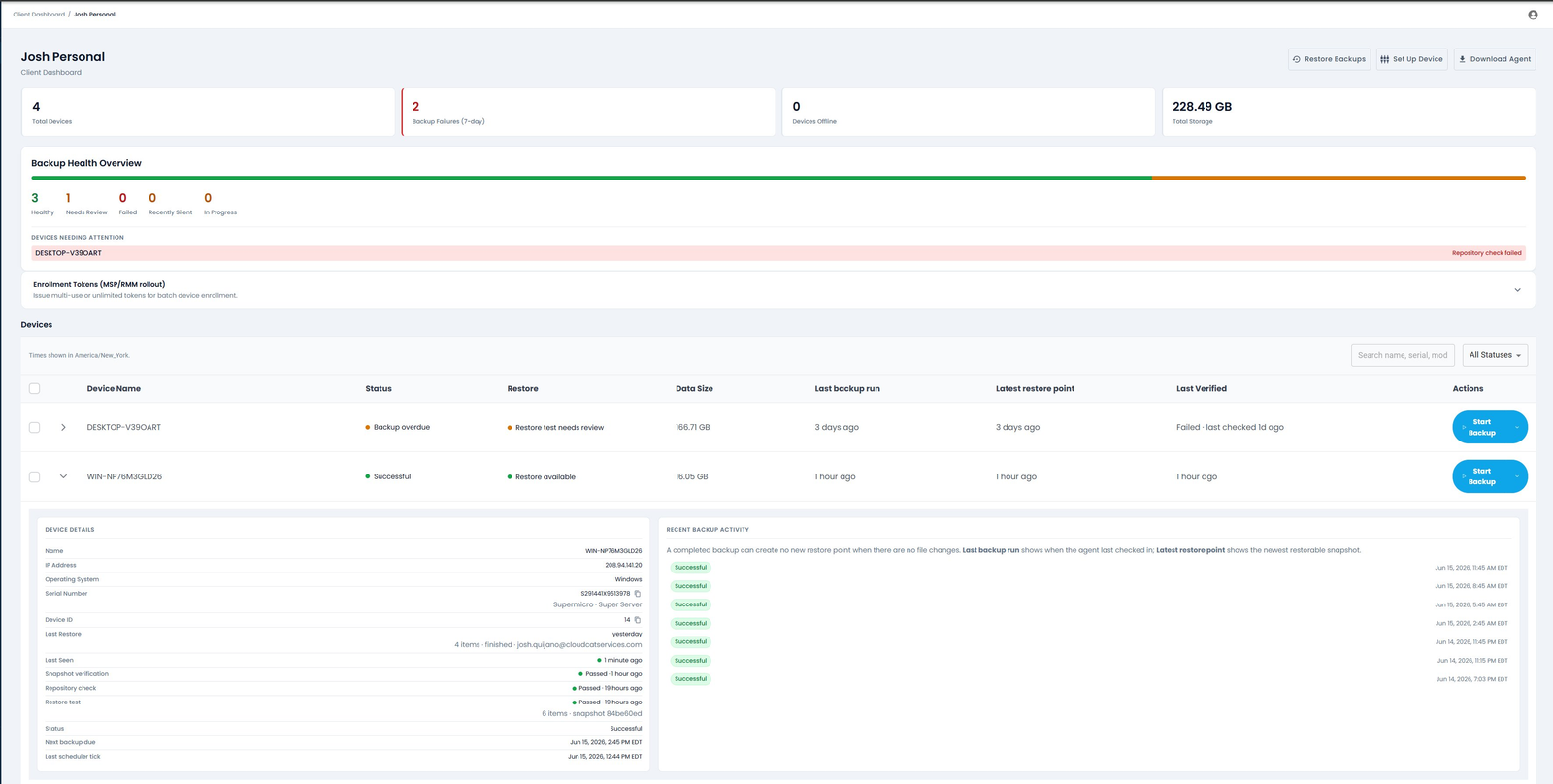Tick the select-all devices checkbox in header
The image size is (1553, 784).
point(35,388)
